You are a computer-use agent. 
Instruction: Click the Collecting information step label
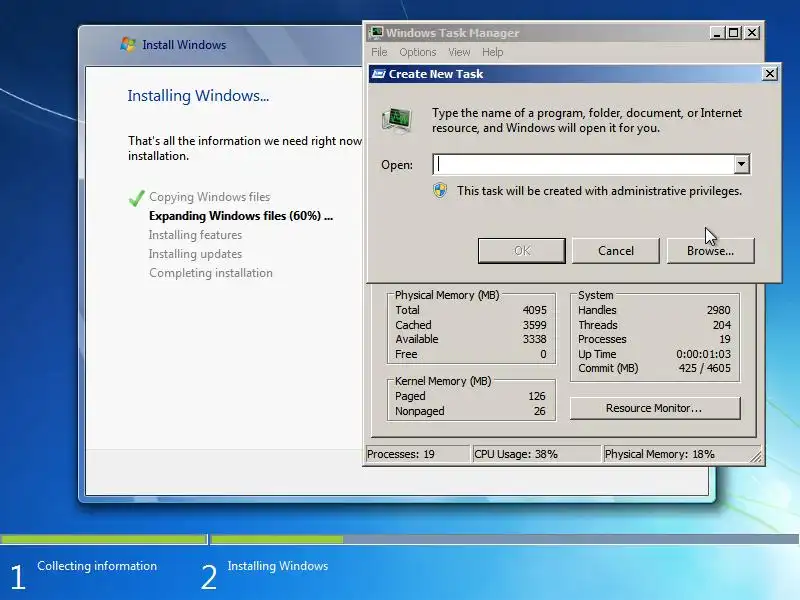point(97,566)
